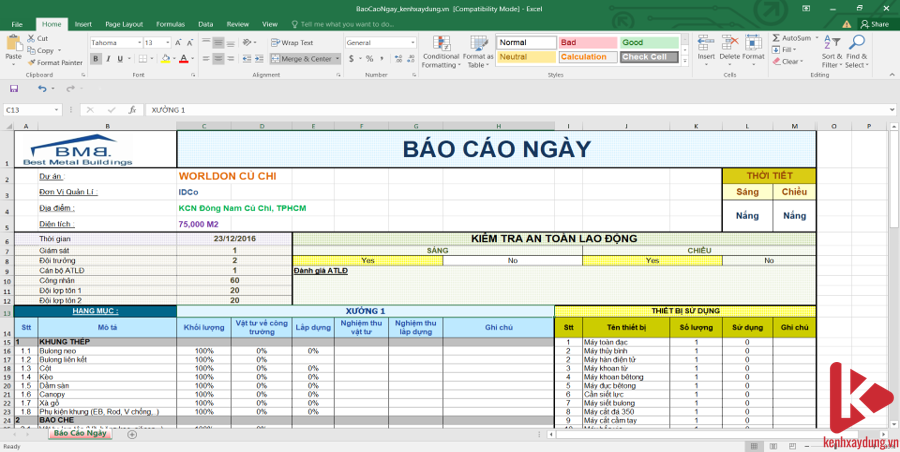Screen dimensions: 900x452
Task: Toggle Italic formatting
Action: click(x=108, y=59)
